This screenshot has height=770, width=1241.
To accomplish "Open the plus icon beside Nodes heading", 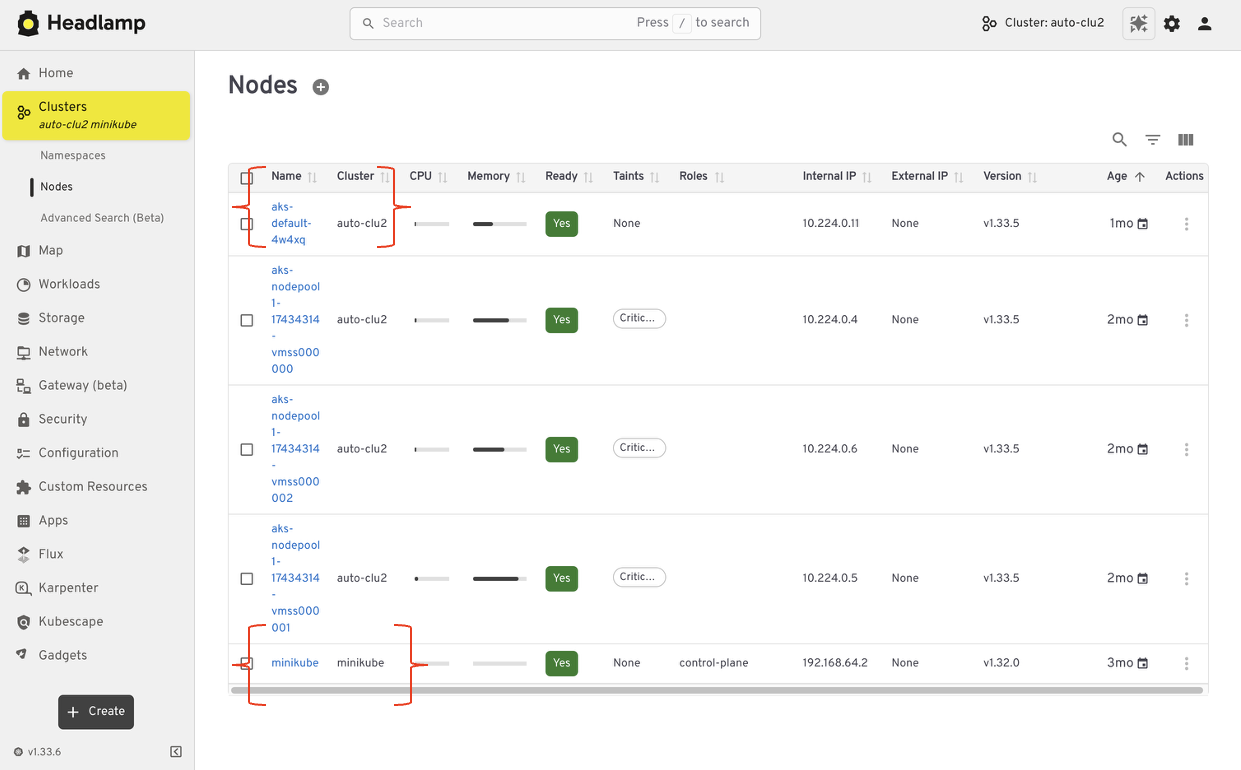I will pyautogui.click(x=320, y=87).
